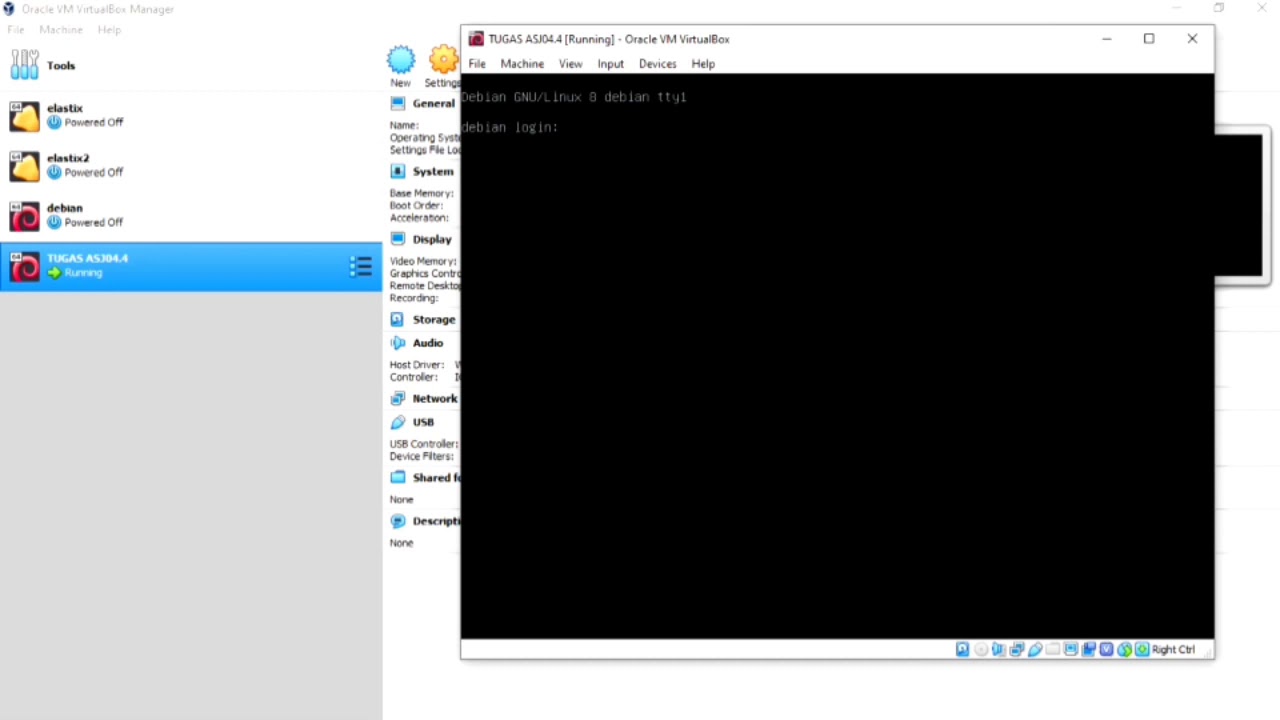Viewport: 1280px width, 720px height.
Task: Click the Description section icon
Action: 398,521
